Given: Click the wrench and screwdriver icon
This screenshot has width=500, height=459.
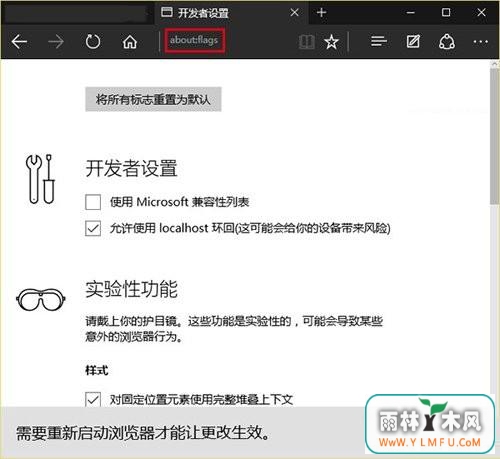Looking at the screenshot, I should point(40,179).
